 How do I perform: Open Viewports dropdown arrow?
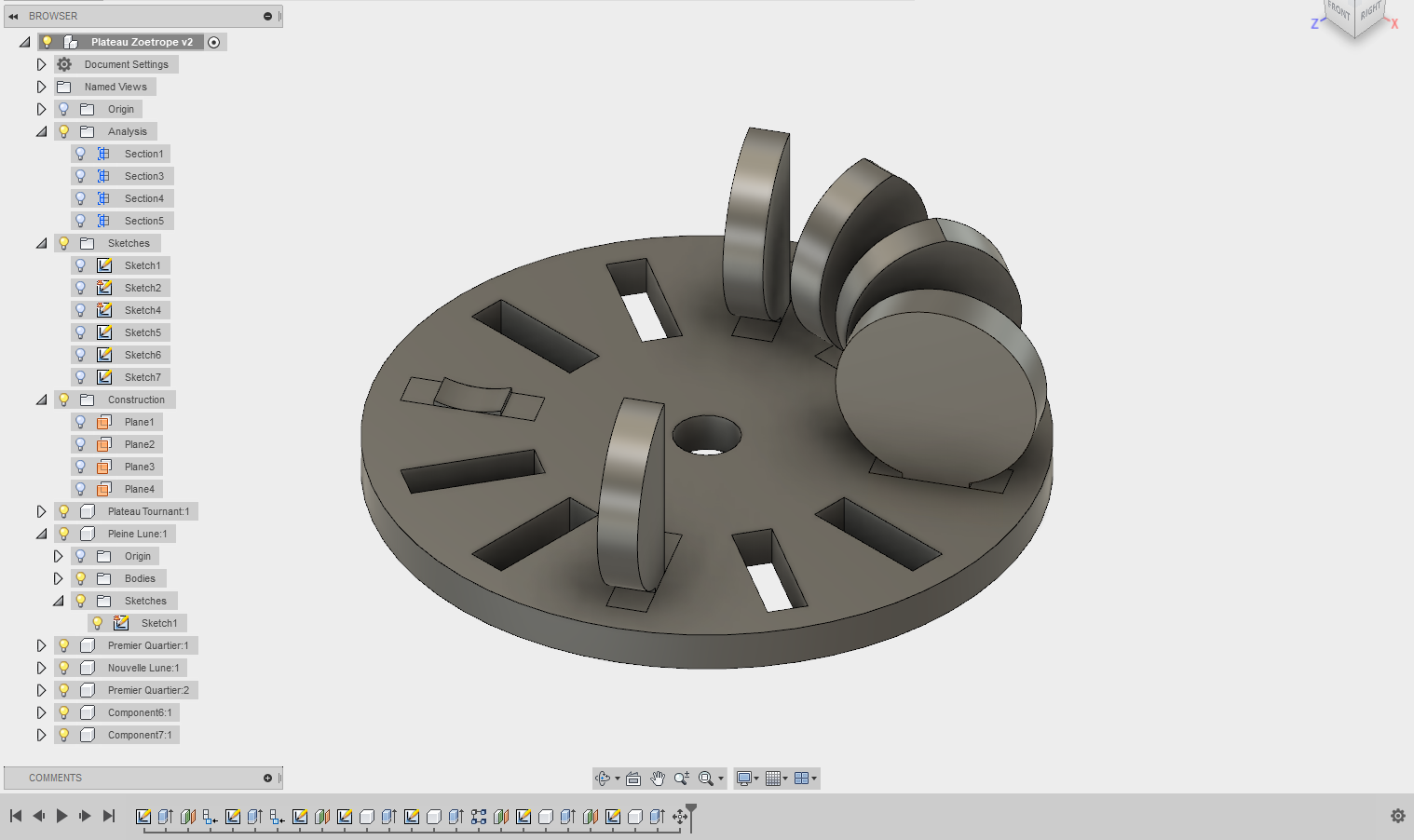click(x=814, y=779)
